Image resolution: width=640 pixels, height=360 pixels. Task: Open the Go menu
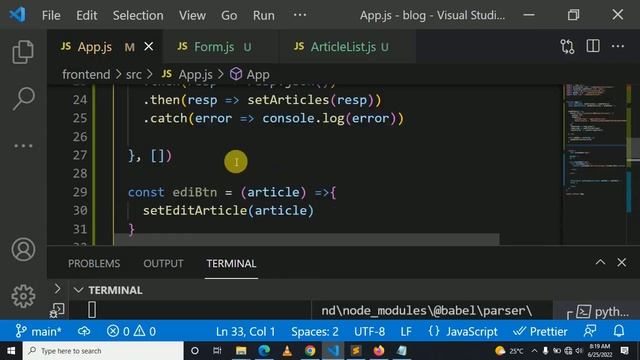(229, 16)
